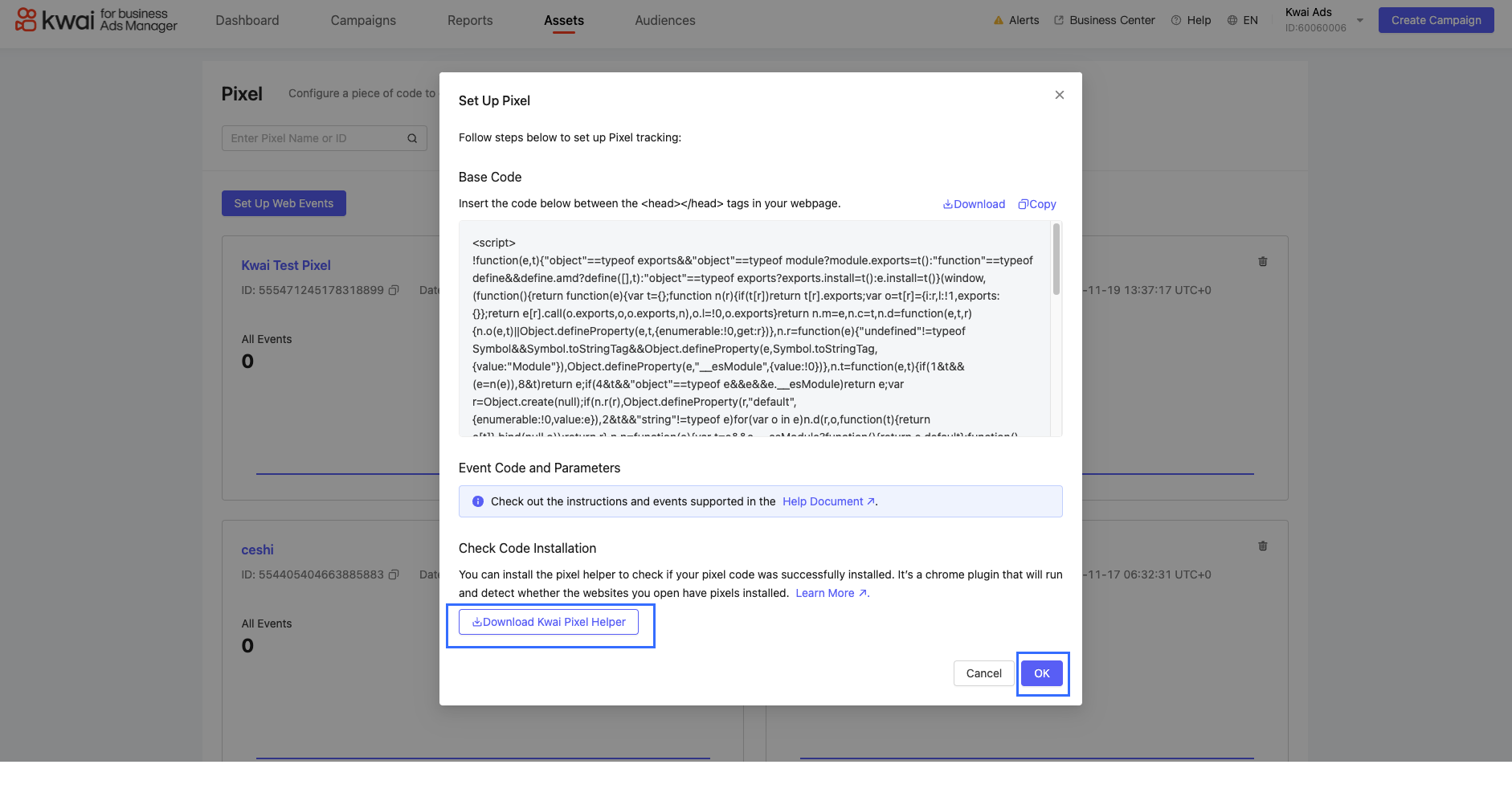Viewport: 1512px width, 789px height.
Task: Copy the Kwai Test Pixel ID
Action: (x=394, y=290)
